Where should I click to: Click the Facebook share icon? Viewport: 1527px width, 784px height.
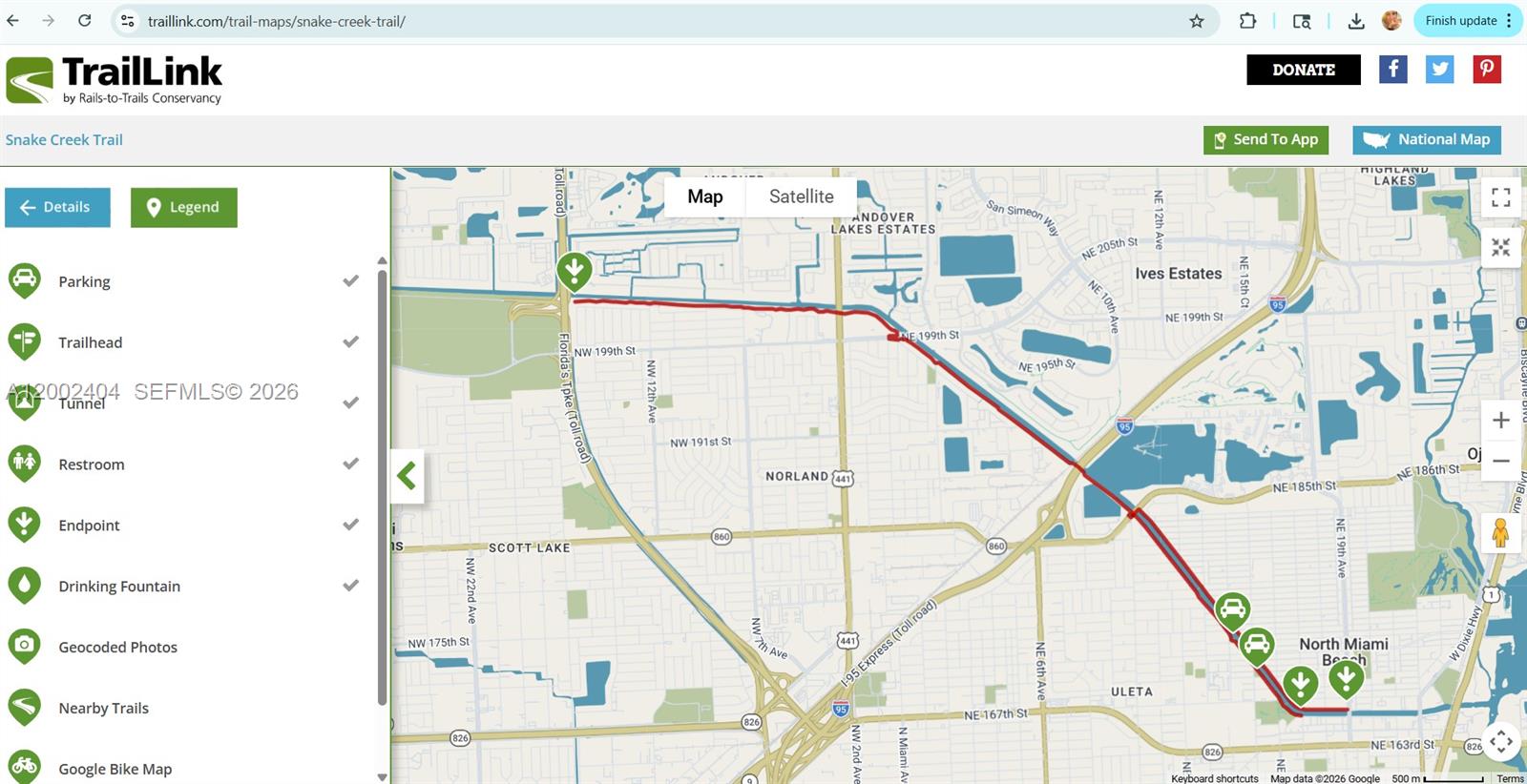click(x=1392, y=69)
